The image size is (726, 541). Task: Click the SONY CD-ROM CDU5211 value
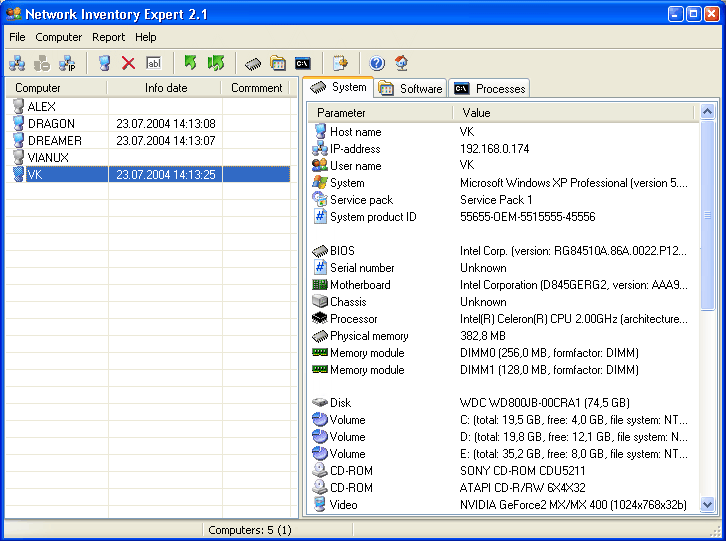coord(522,471)
